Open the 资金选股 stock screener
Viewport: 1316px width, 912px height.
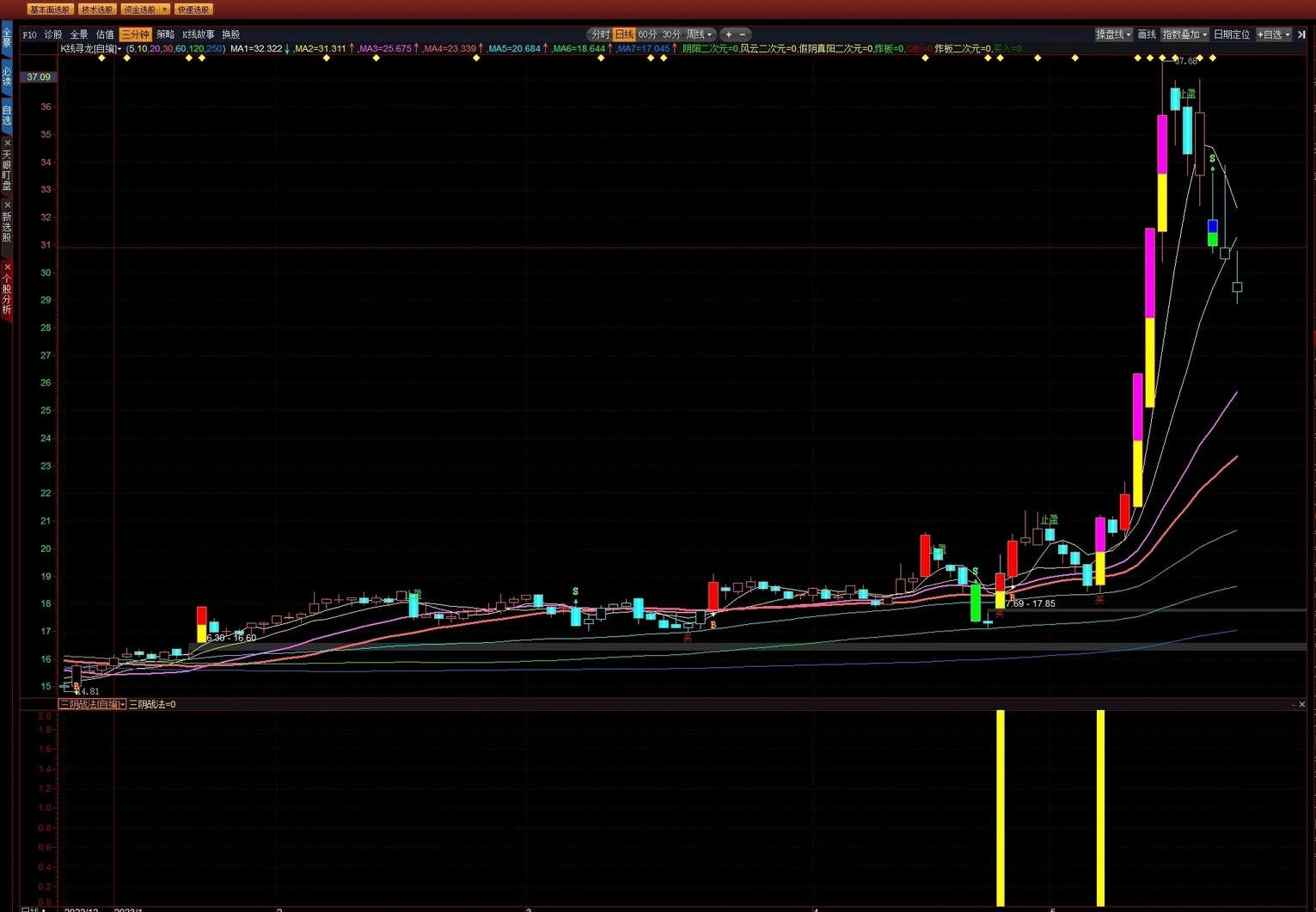tap(139, 9)
